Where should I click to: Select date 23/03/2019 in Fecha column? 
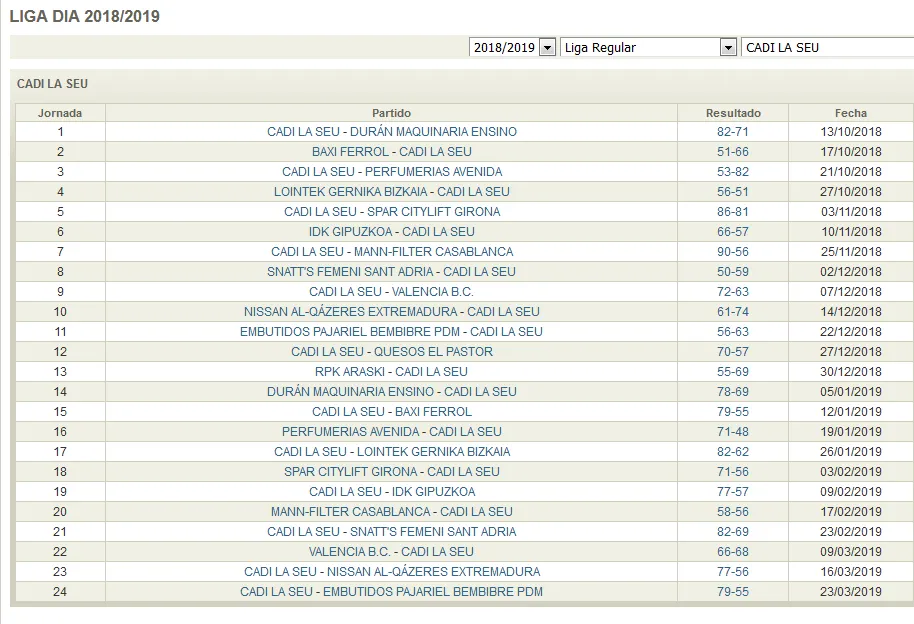tap(851, 591)
